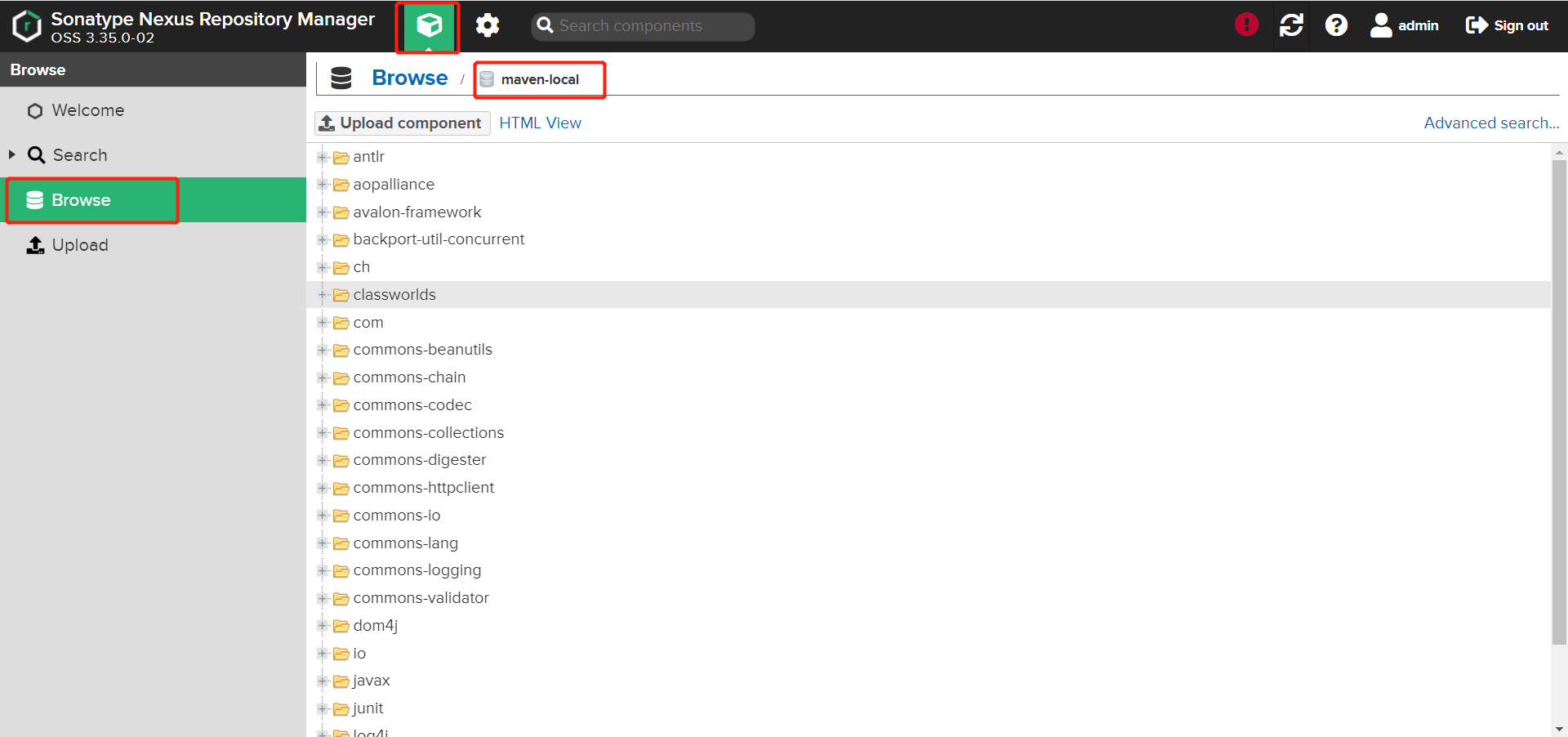Click the commons-validator folder icon
1568x737 pixels.
[x=341, y=599]
